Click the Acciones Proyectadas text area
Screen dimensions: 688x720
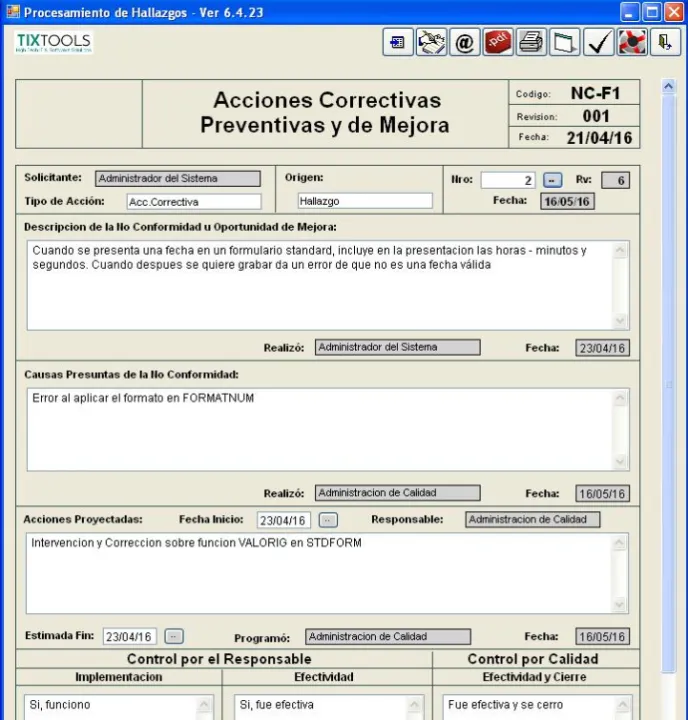(x=320, y=573)
